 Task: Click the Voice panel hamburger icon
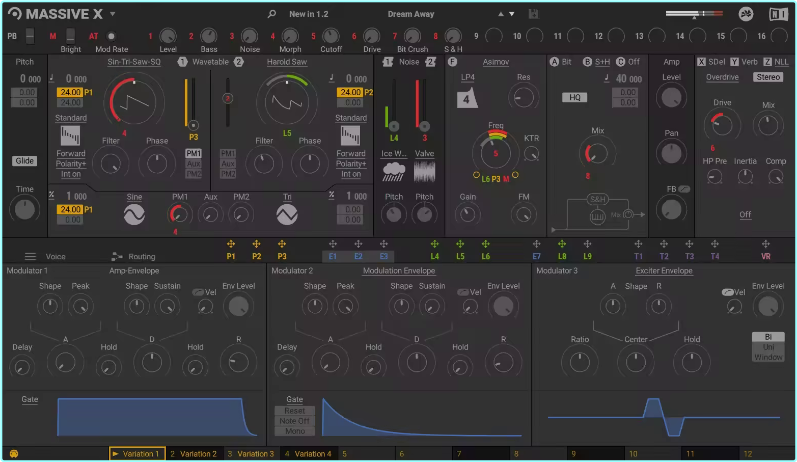(x=30, y=256)
